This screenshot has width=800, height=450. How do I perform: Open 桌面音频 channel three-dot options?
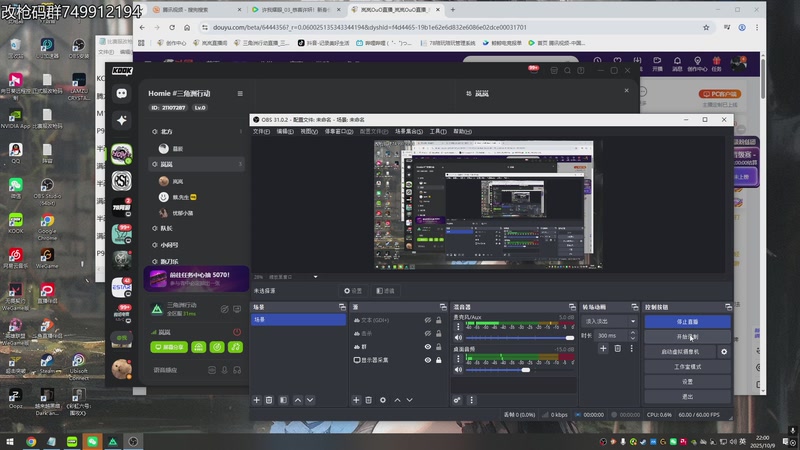tap(458, 359)
